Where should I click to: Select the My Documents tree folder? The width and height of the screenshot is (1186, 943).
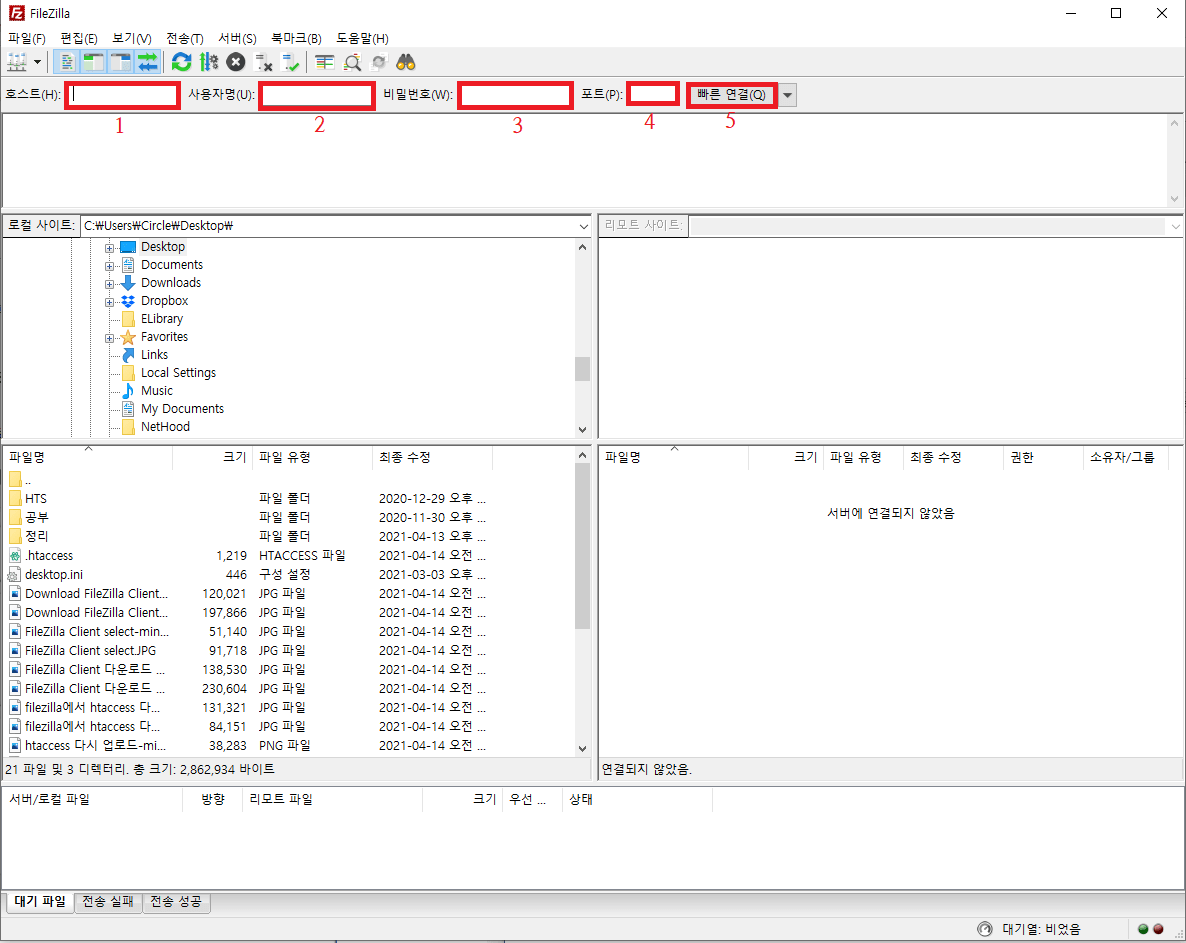[x=182, y=409]
